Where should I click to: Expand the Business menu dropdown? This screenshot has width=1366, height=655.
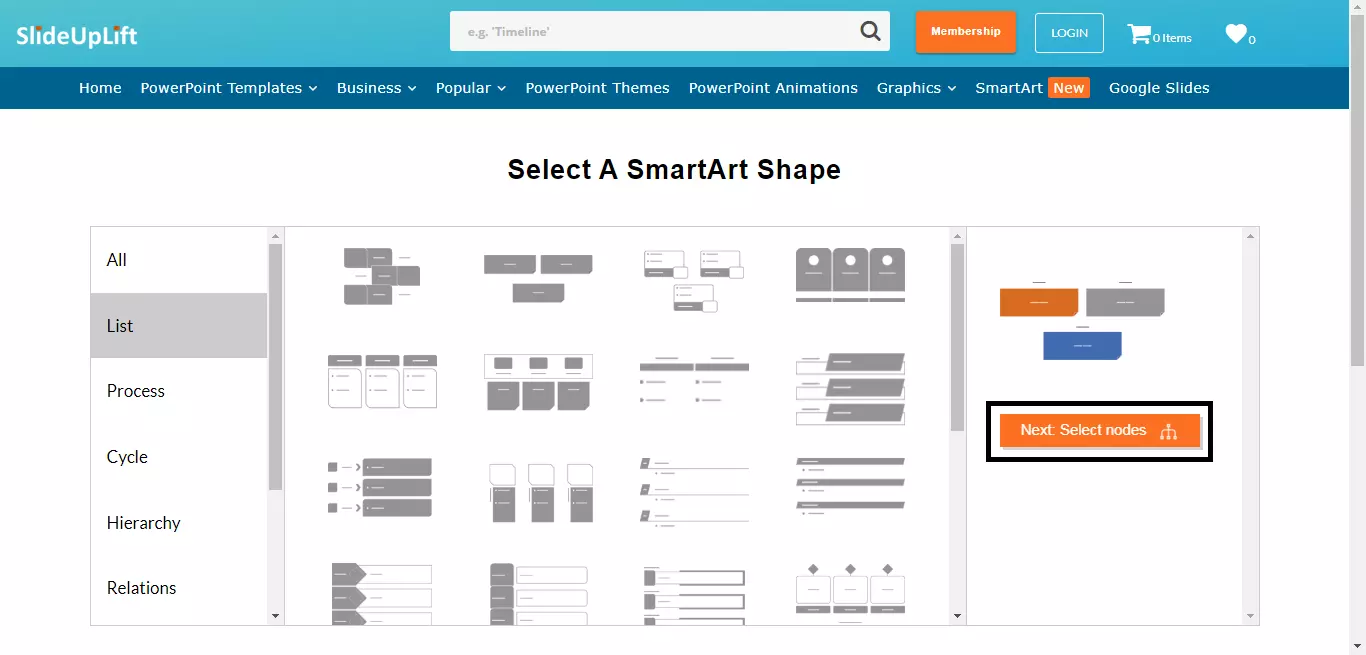[x=376, y=88]
